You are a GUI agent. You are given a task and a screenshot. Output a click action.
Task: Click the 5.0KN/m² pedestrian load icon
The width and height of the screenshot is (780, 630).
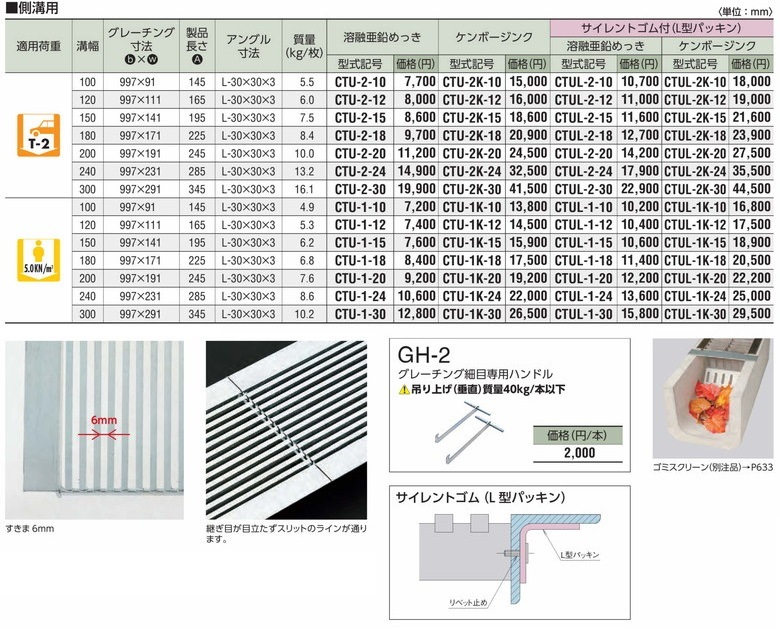[x=37, y=259]
